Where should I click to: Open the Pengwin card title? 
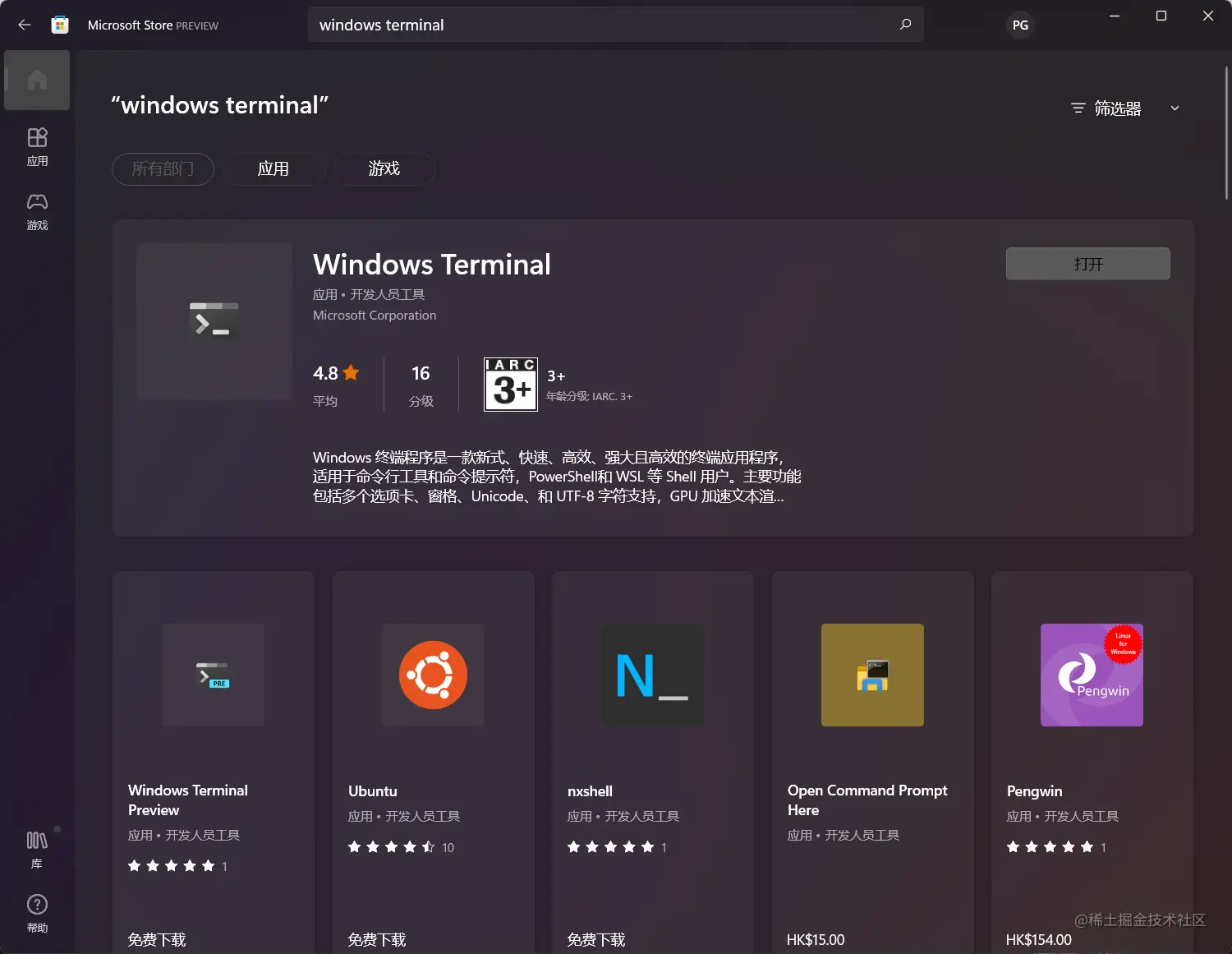point(1035,791)
